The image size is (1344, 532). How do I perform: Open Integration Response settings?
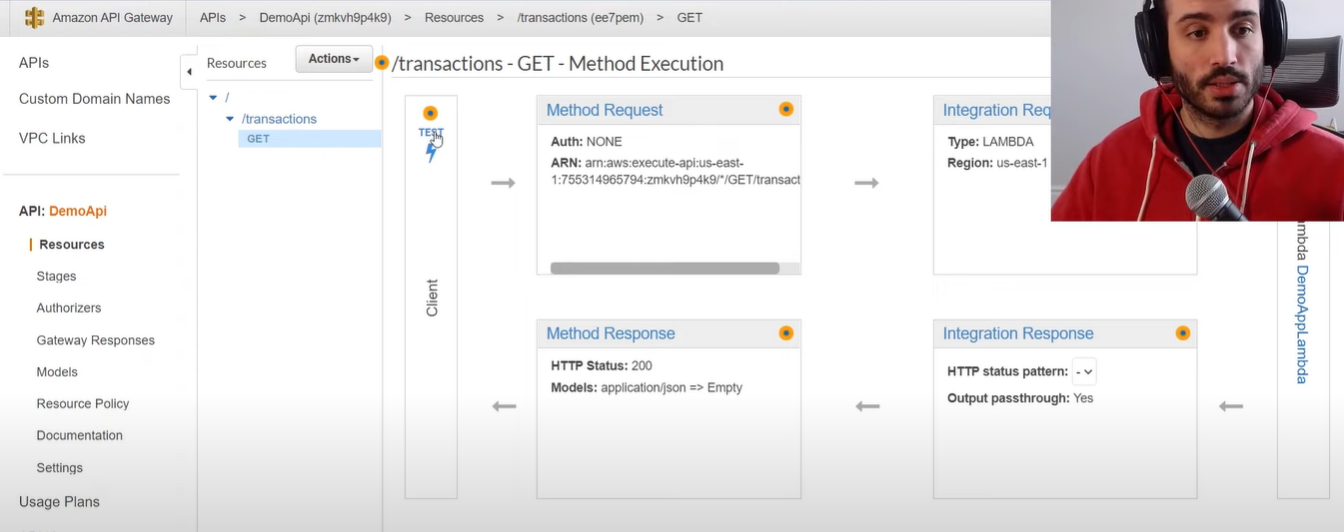pos(1018,334)
